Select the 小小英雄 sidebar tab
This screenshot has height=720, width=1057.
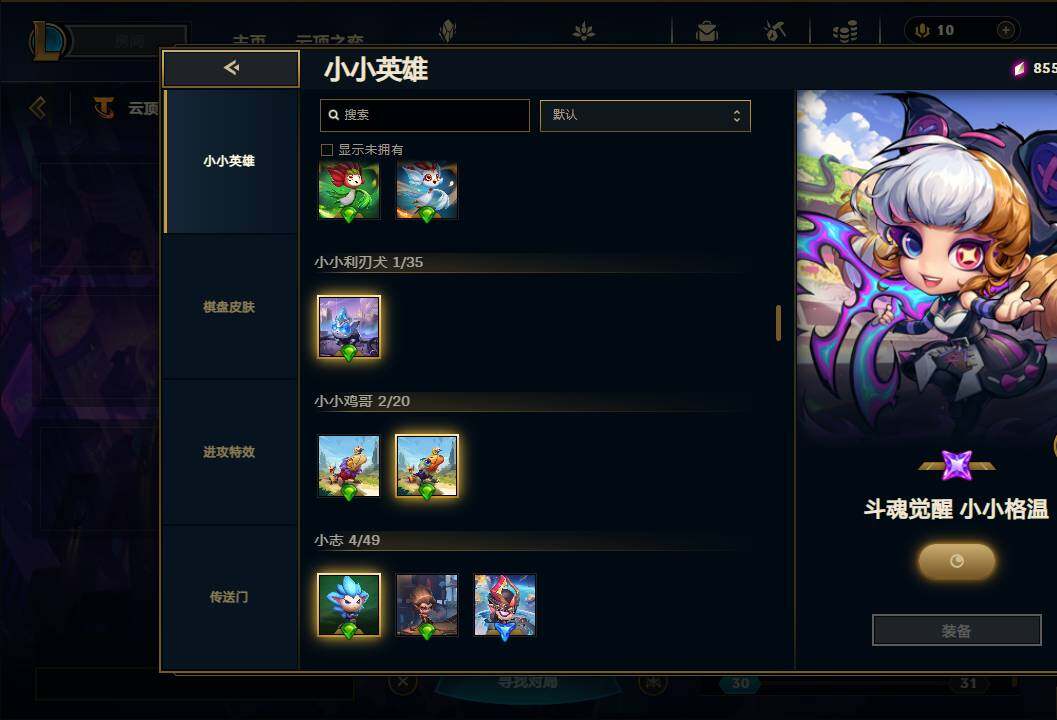[x=229, y=161]
